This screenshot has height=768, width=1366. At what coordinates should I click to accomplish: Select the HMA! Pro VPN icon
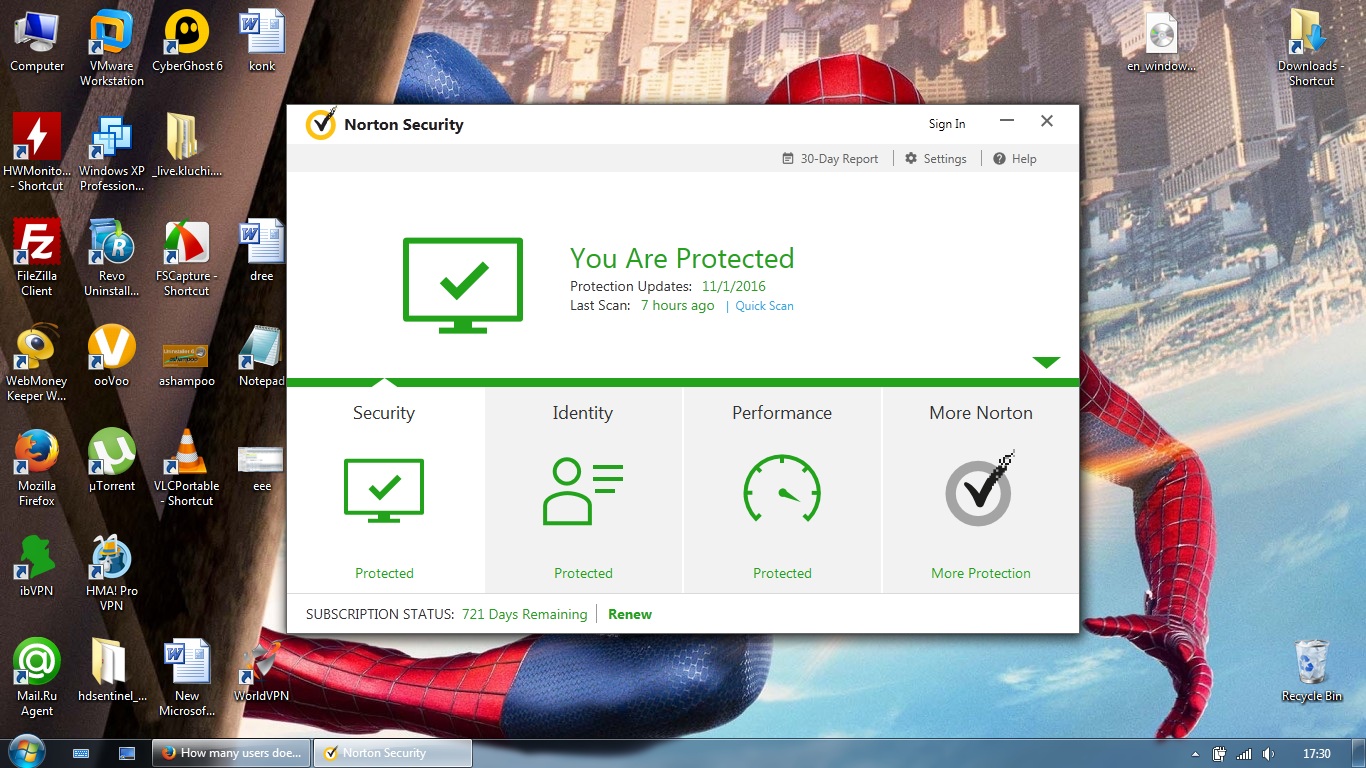[x=112, y=572]
